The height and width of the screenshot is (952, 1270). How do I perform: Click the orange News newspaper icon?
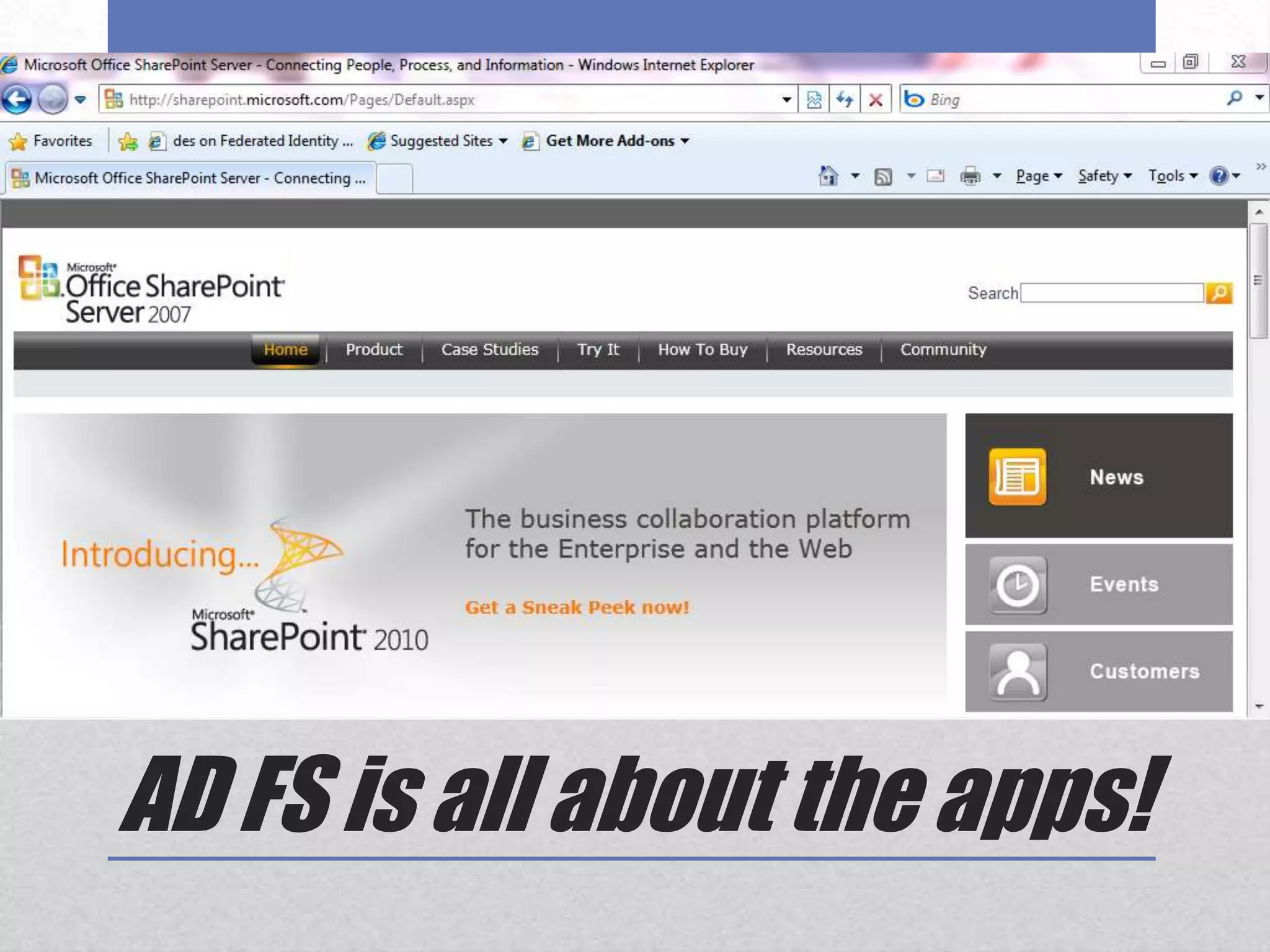click(x=1017, y=477)
